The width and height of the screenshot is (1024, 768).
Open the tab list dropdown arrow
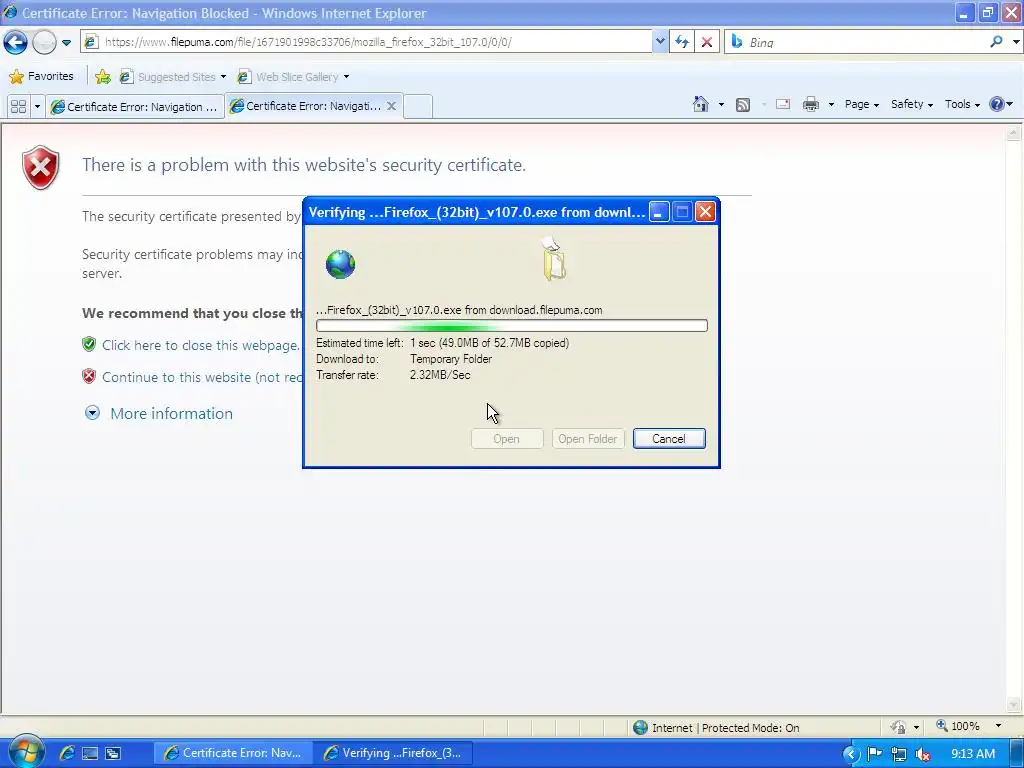pyautogui.click(x=37, y=106)
